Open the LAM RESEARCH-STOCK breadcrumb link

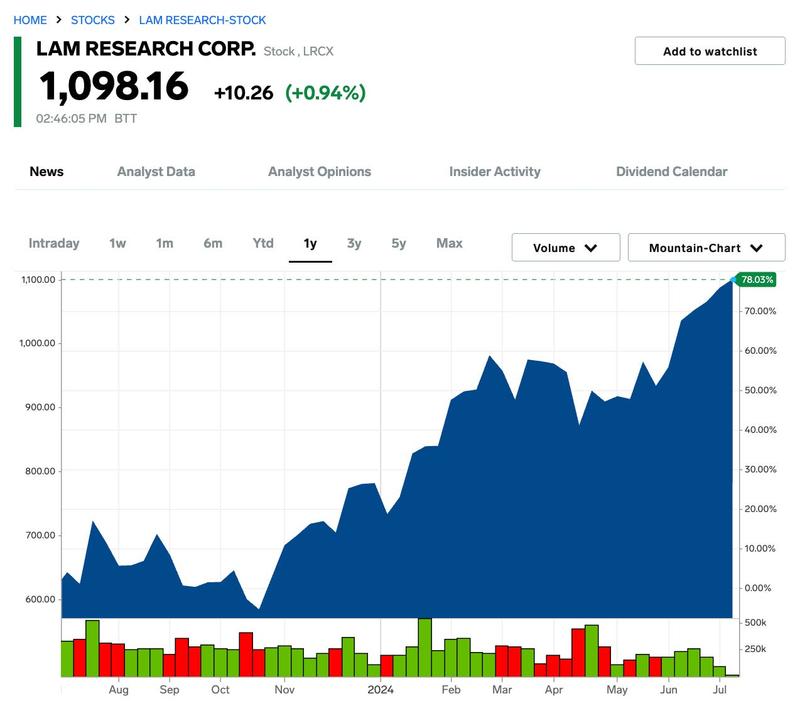click(x=203, y=20)
